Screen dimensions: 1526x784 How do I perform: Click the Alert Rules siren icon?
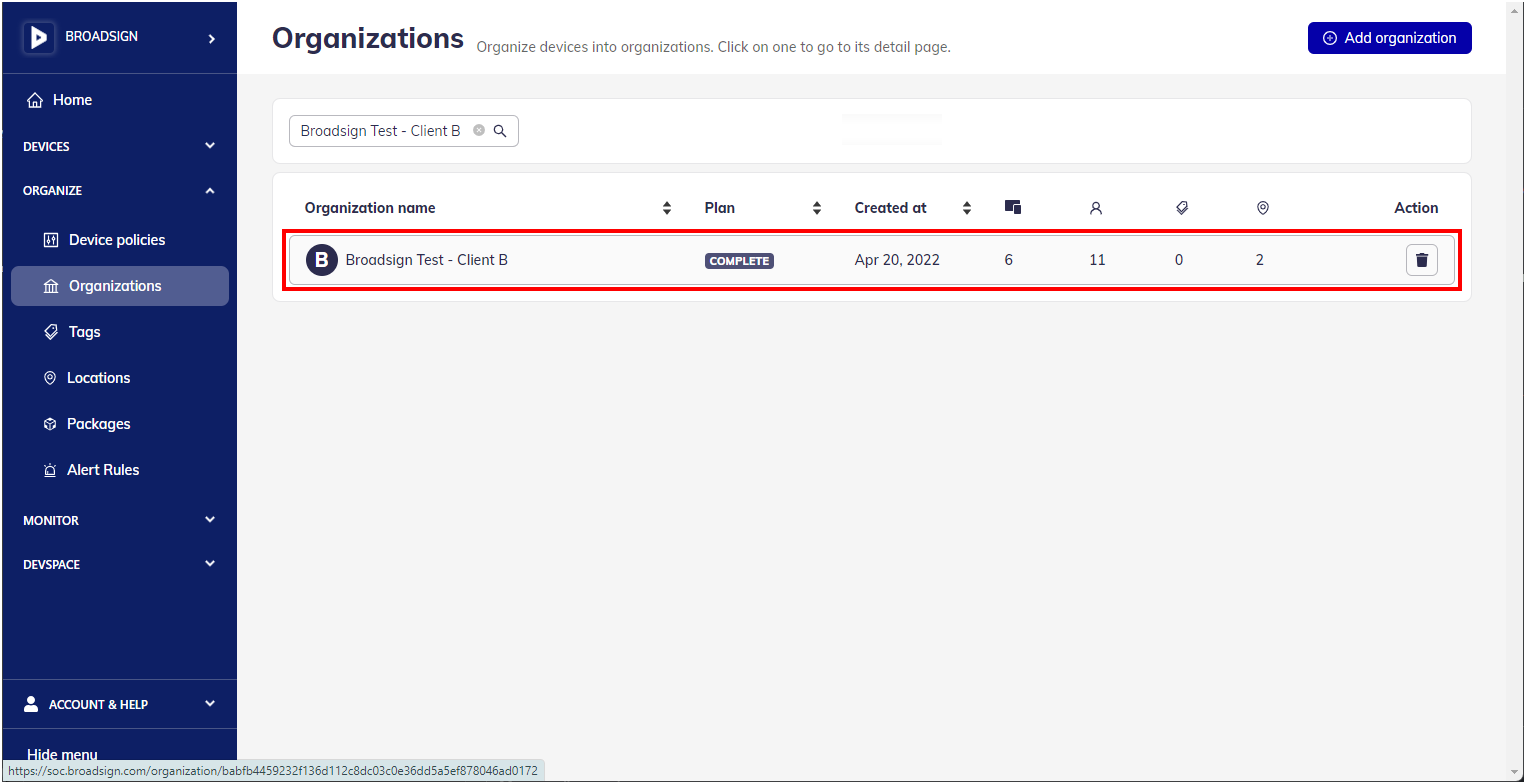pos(50,470)
